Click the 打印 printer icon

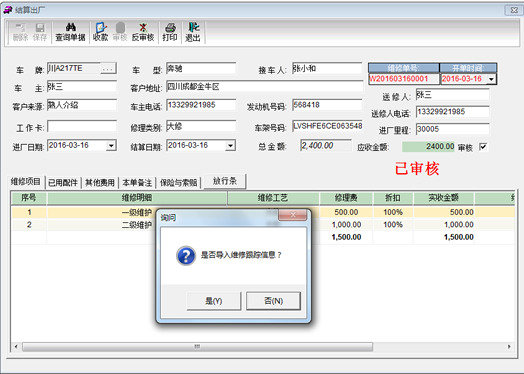(x=170, y=27)
